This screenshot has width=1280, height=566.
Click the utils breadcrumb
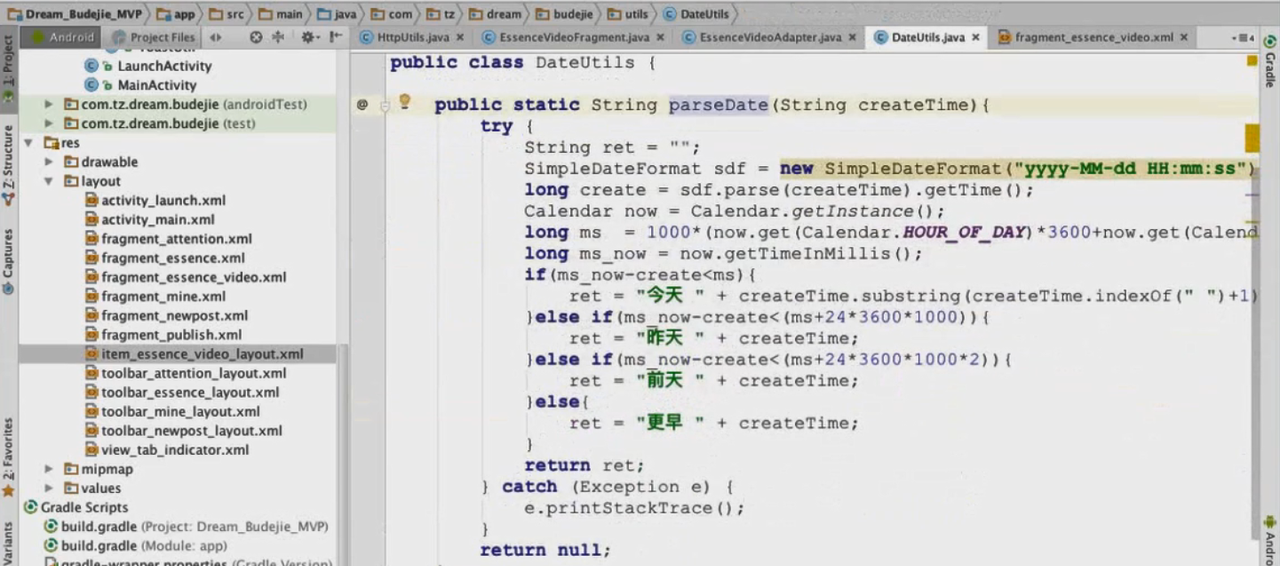[628, 14]
